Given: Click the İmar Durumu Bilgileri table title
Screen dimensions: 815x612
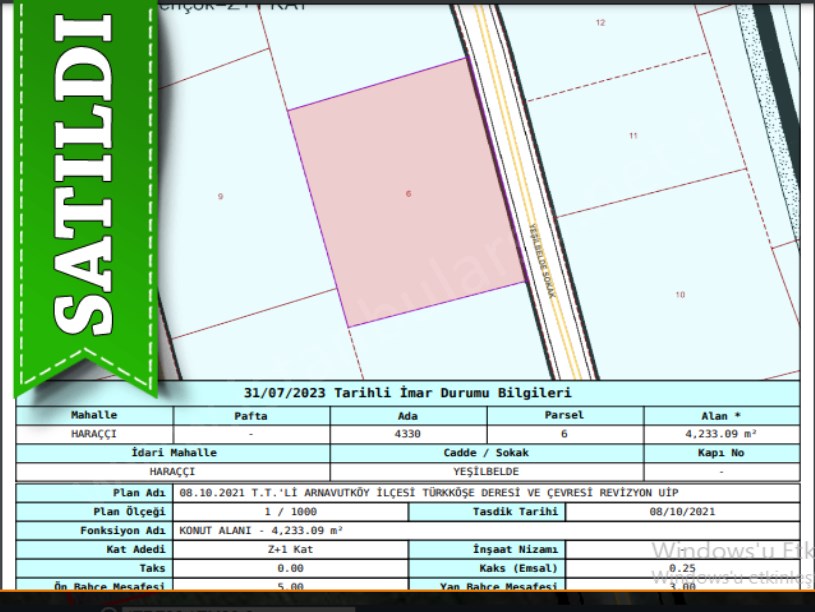Looking at the screenshot, I should [x=408, y=393].
